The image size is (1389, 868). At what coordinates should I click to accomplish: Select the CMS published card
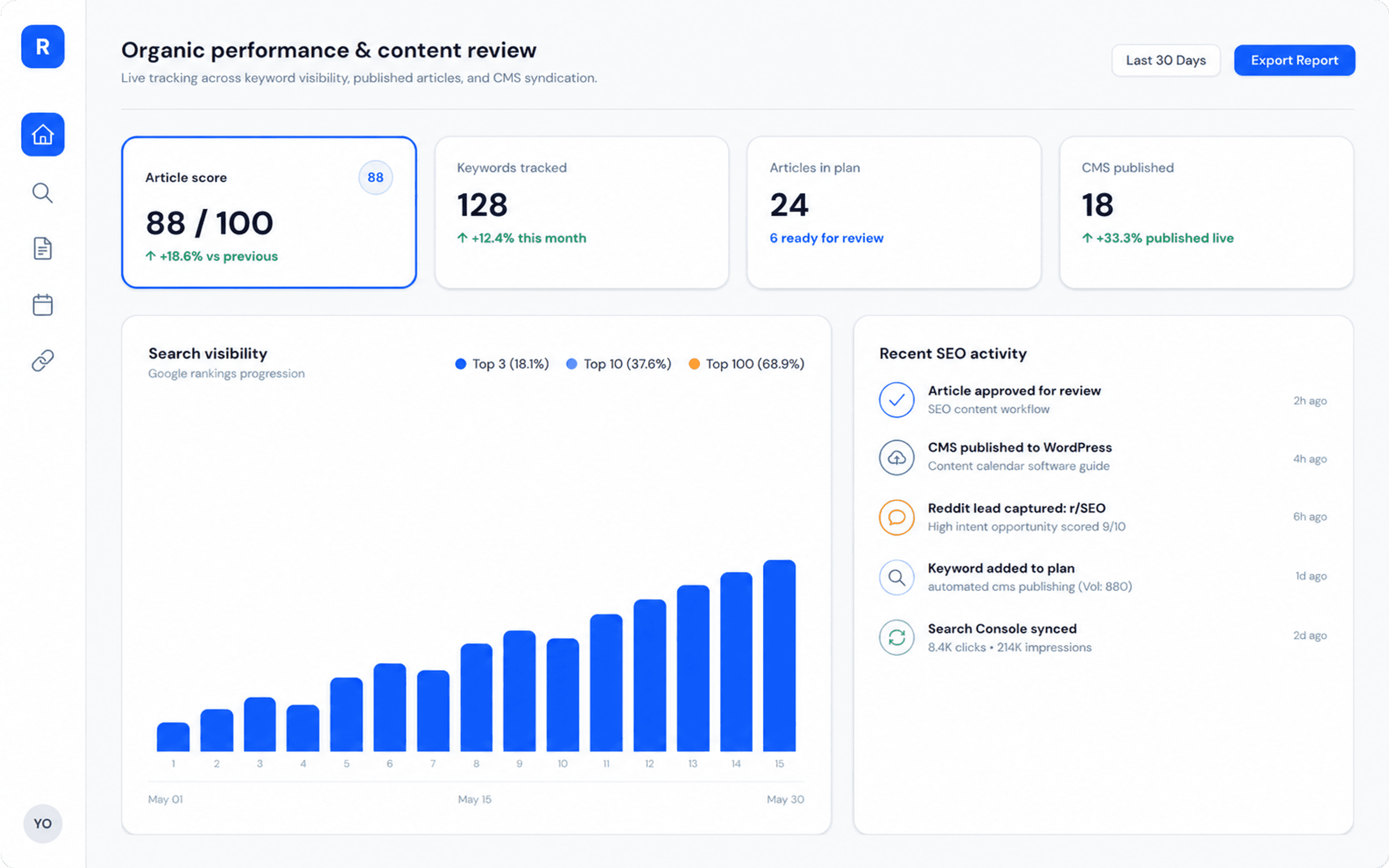pyautogui.click(x=1207, y=213)
